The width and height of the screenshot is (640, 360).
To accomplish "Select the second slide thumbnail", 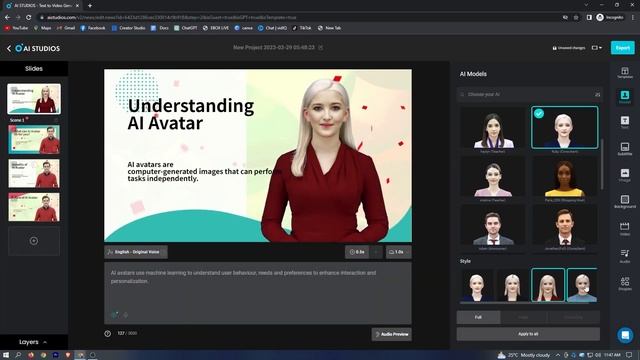I will (x=34, y=139).
